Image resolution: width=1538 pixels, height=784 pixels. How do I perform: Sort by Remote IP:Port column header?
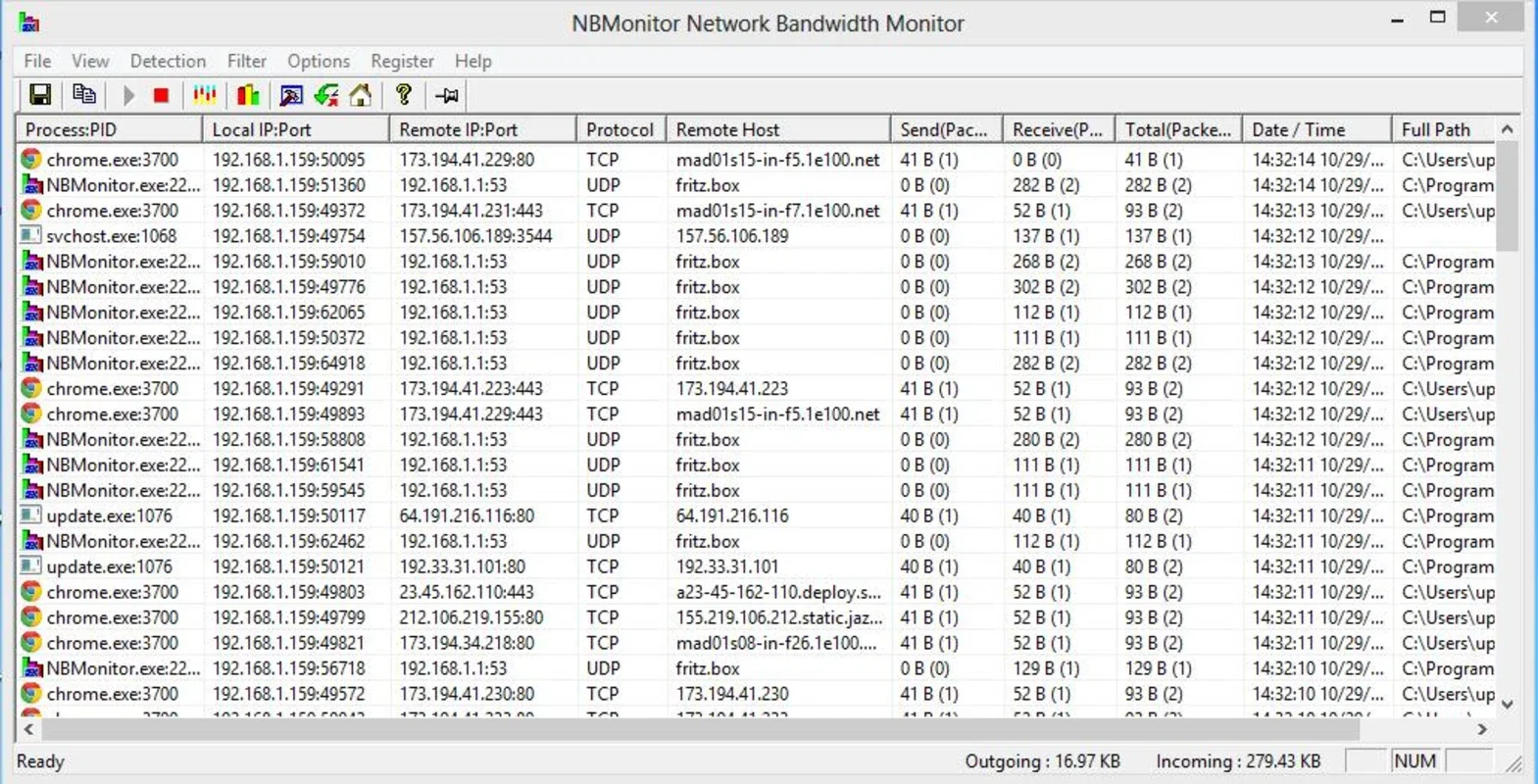[482, 129]
